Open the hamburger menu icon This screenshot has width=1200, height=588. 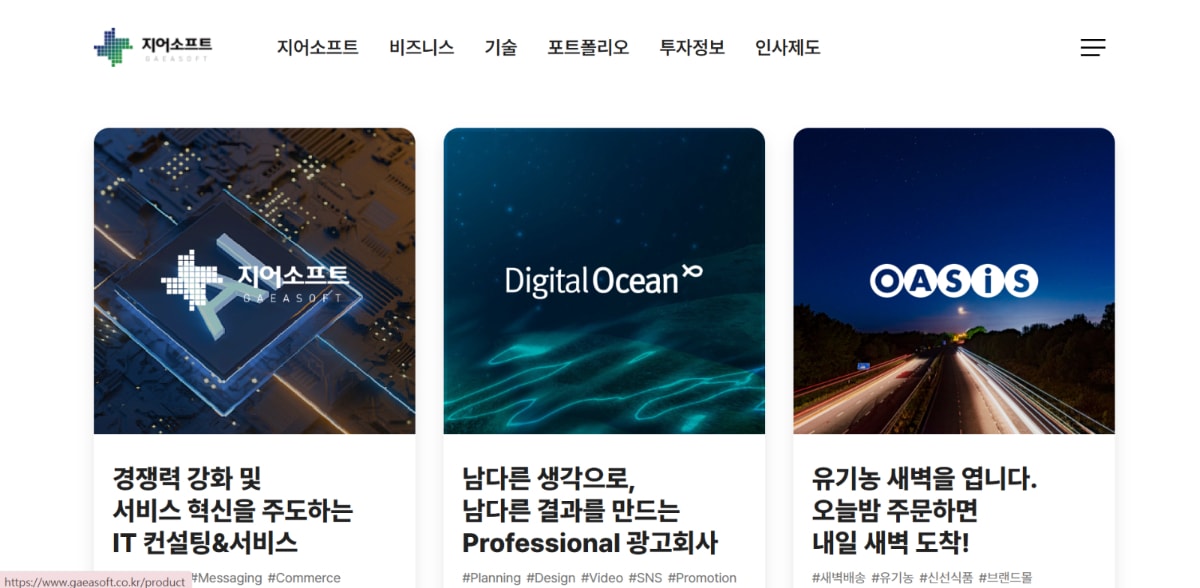point(1093,47)
